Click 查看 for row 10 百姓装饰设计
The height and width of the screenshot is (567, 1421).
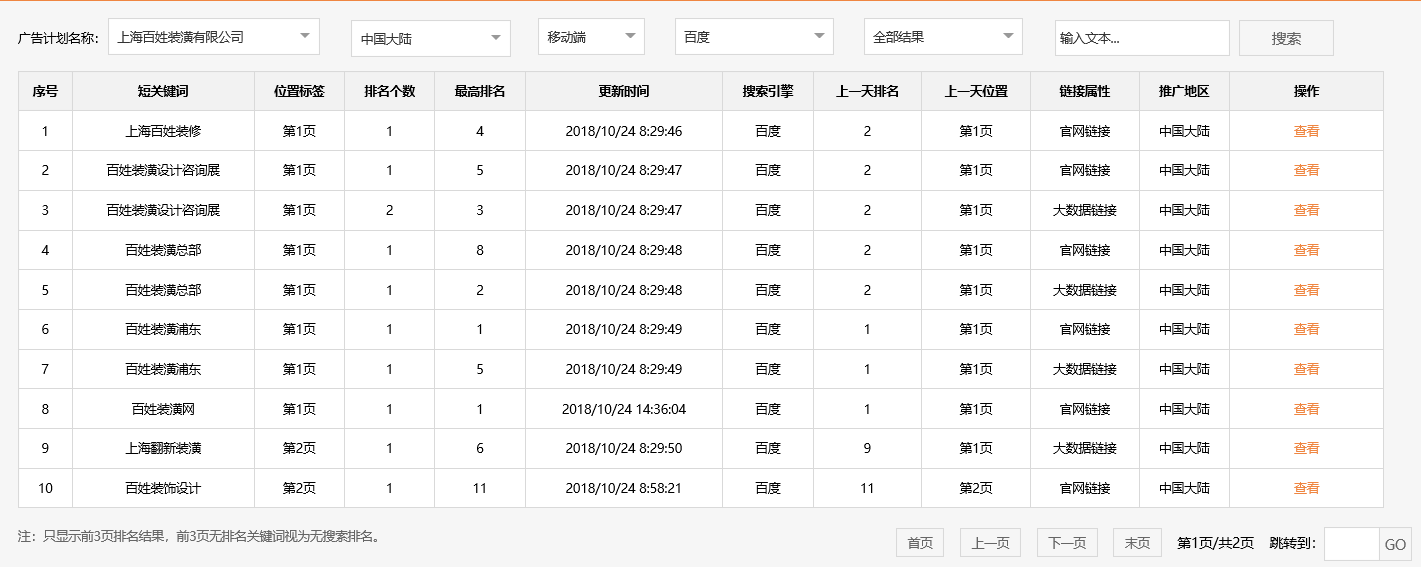click(x=1306, y=488)
